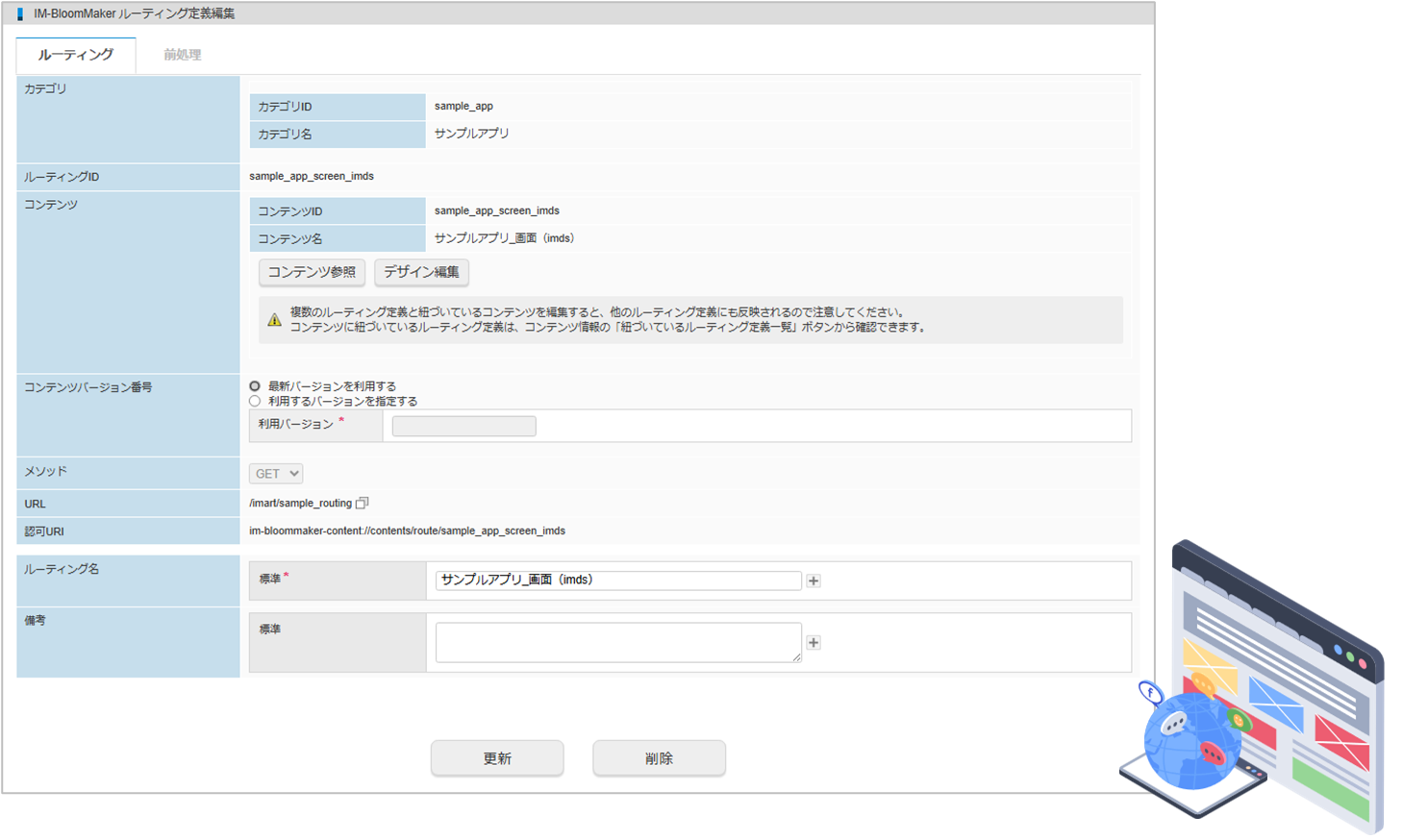This screenshot has height=840, width=1403.
Task: Switch to the 前処理 tab
Action: (x=182, y=55)
